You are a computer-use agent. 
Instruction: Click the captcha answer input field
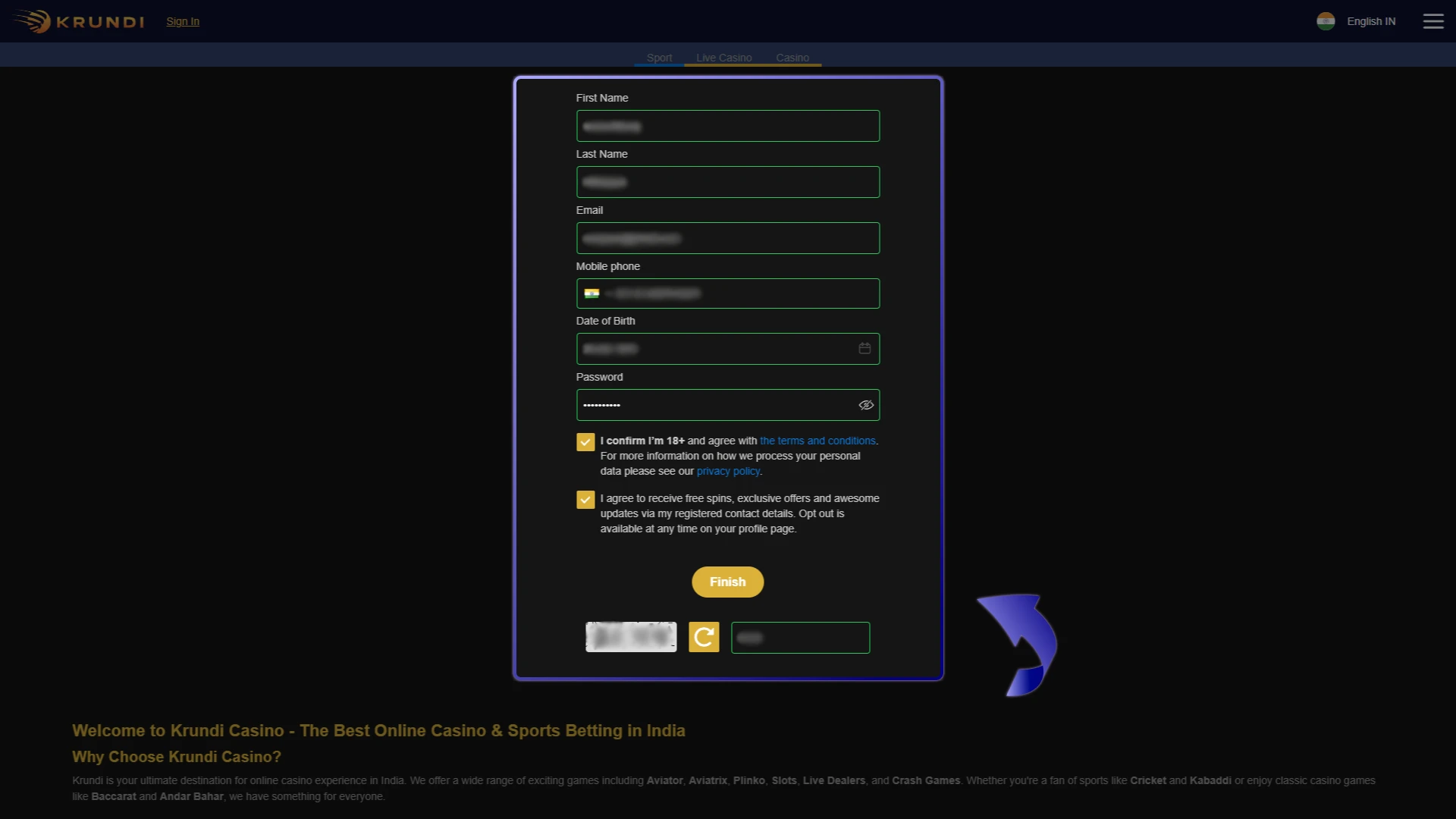(x=800, y=637)
